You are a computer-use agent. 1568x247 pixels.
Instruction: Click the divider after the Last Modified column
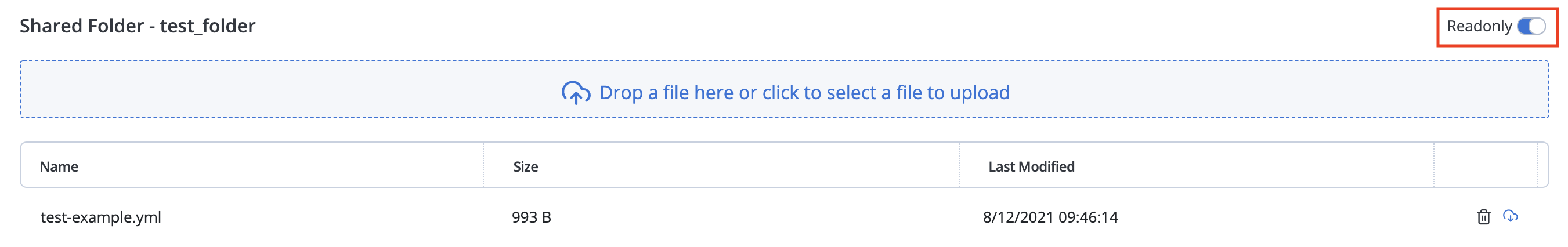click(1434, 165)
